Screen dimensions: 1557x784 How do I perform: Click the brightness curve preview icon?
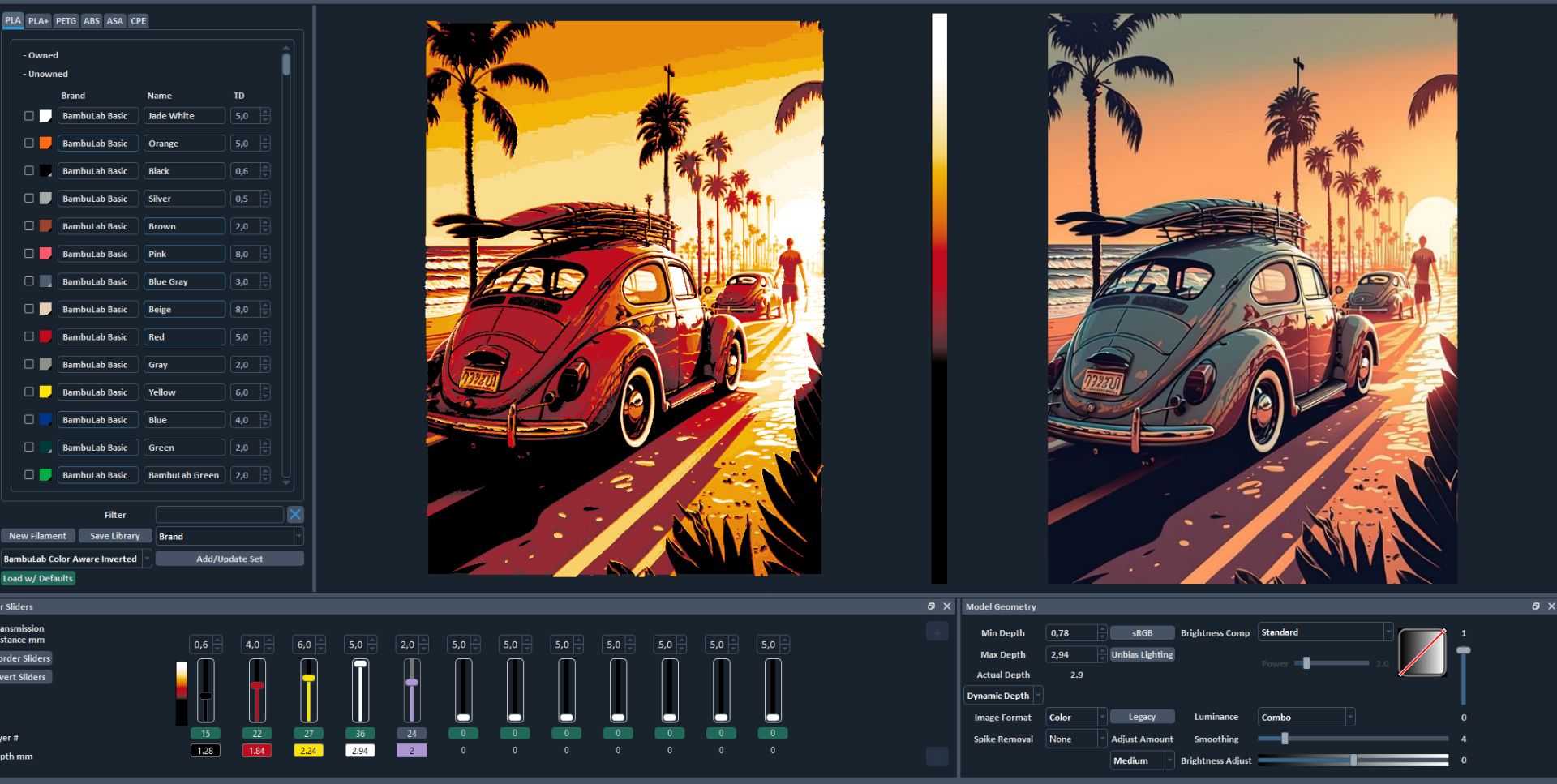click(1422, 653)
